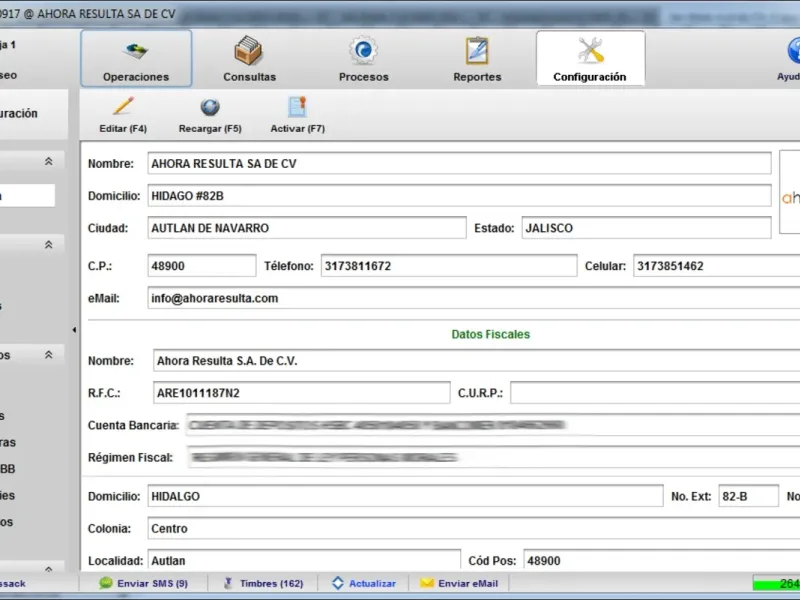Click the Timbres (162) status item

click(263, 583)
